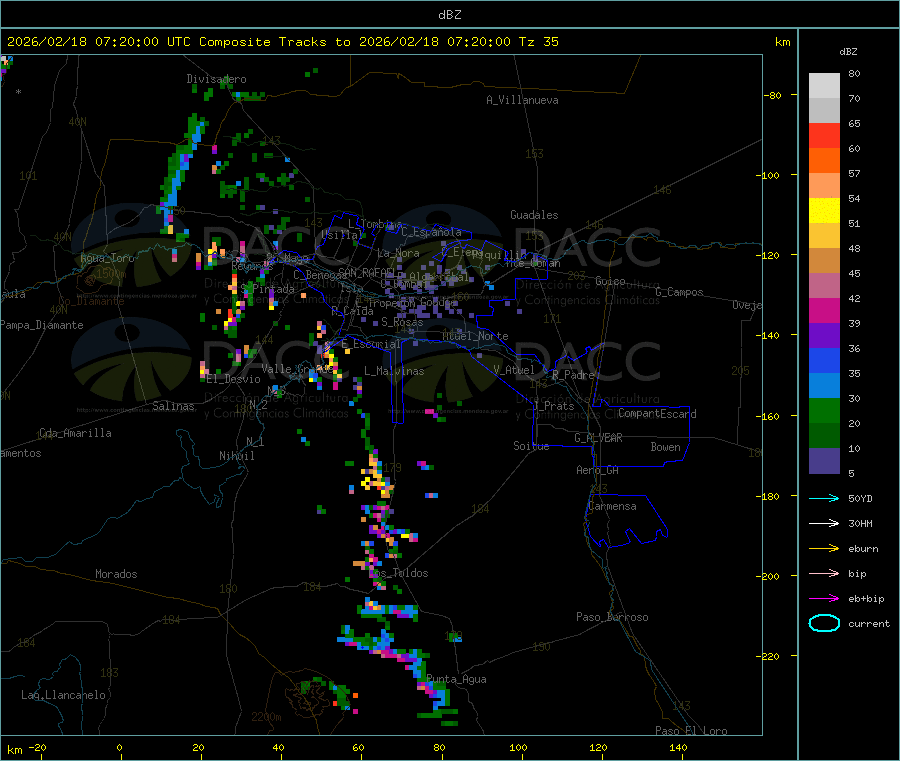Screen dimensions: 900x761
Task: Click the Aero_GA map label
Action: point(597,470)
